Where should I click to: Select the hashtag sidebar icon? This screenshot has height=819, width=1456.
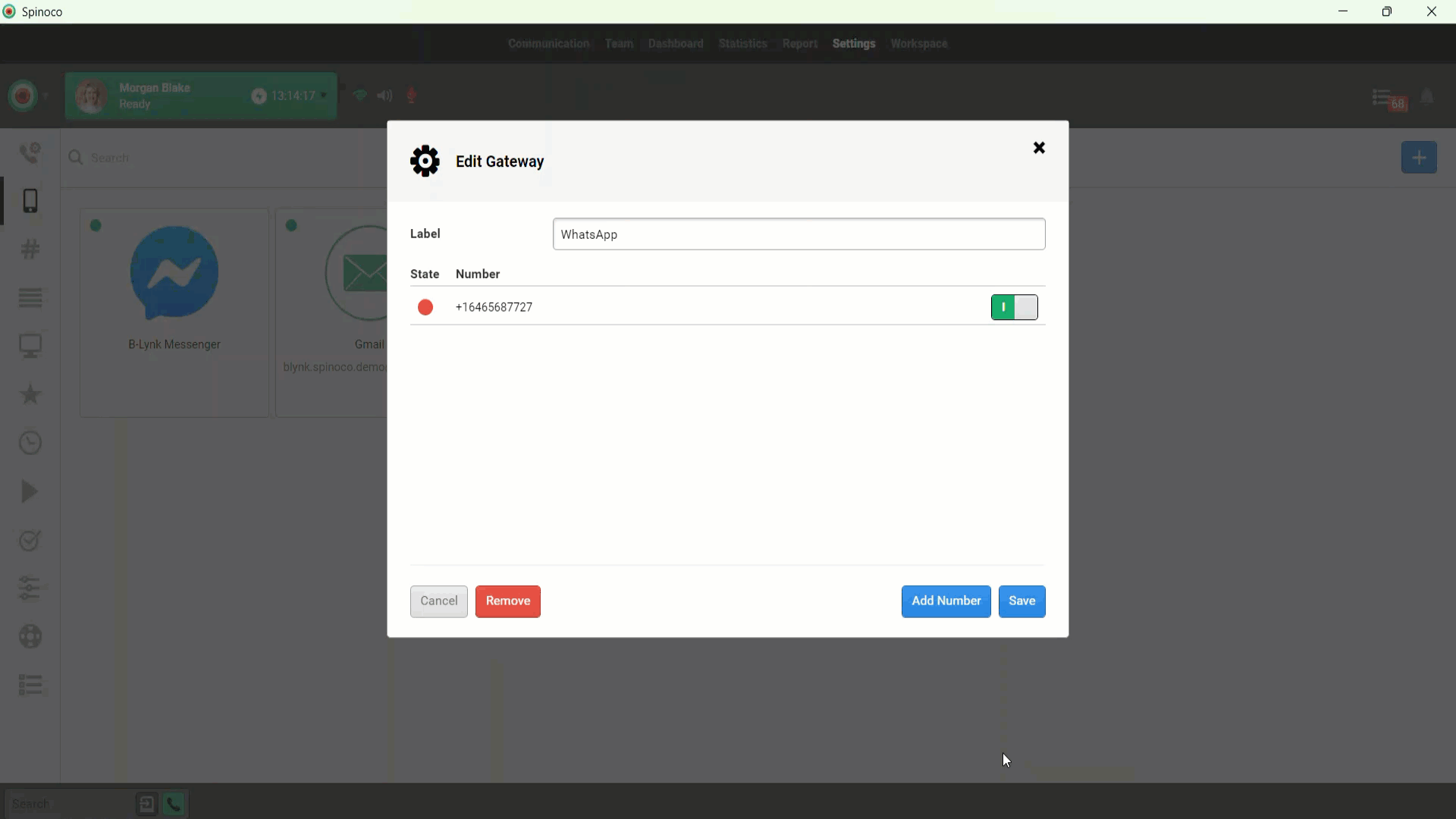[x=30, y=249]
